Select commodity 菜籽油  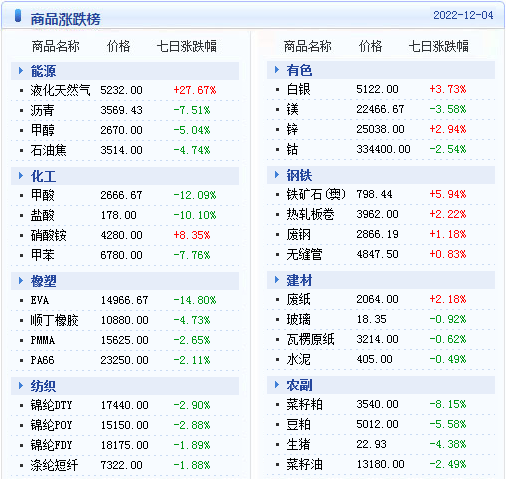tap(304, 464)
